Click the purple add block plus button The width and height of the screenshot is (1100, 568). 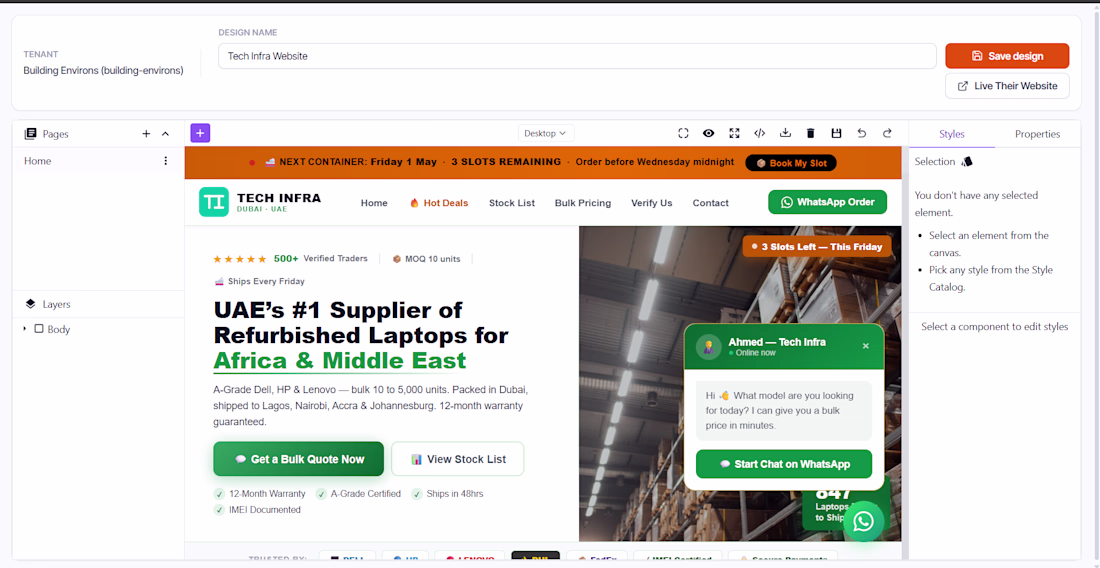(200, 133)
